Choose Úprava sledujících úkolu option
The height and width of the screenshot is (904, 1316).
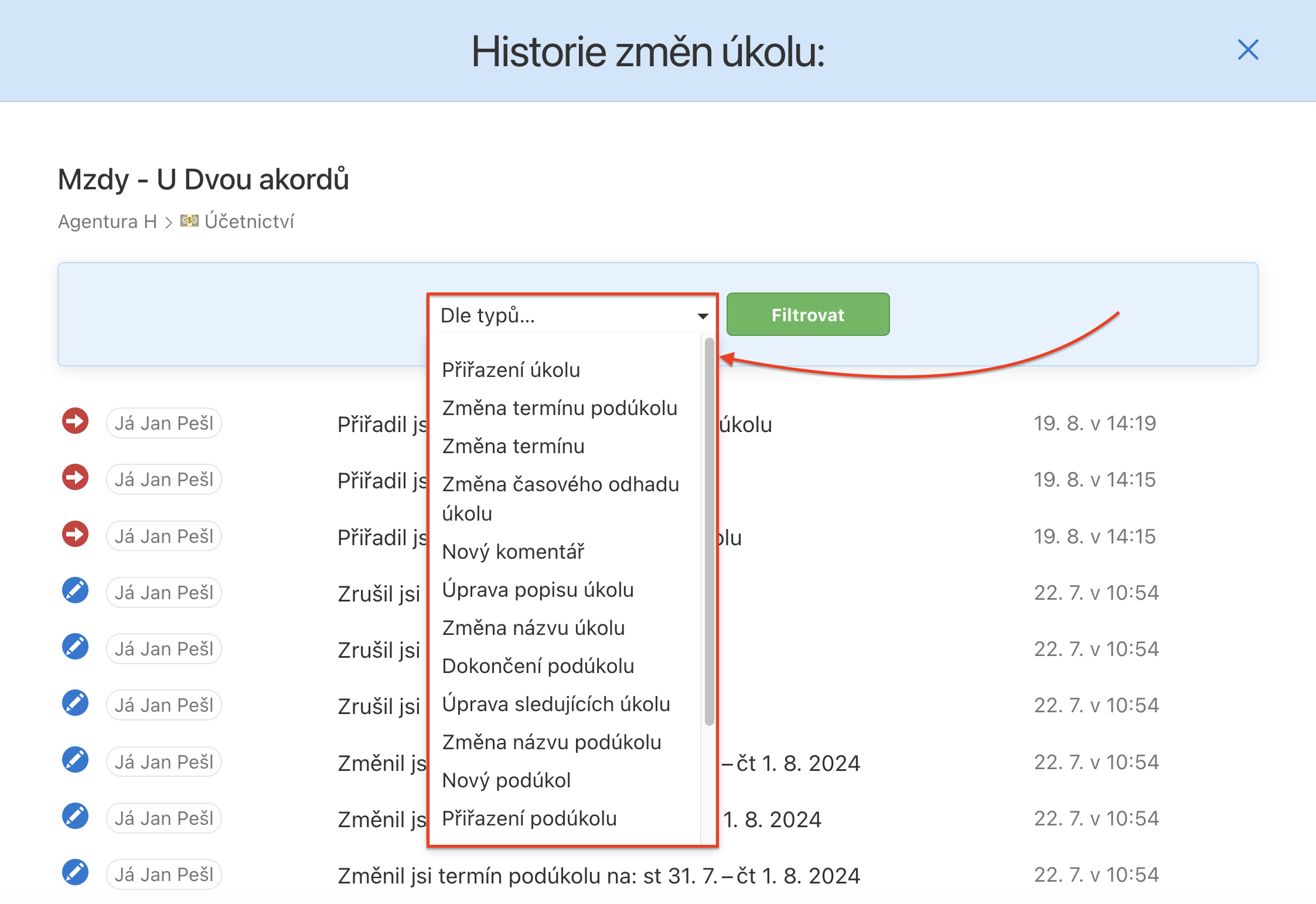(556, 704)
